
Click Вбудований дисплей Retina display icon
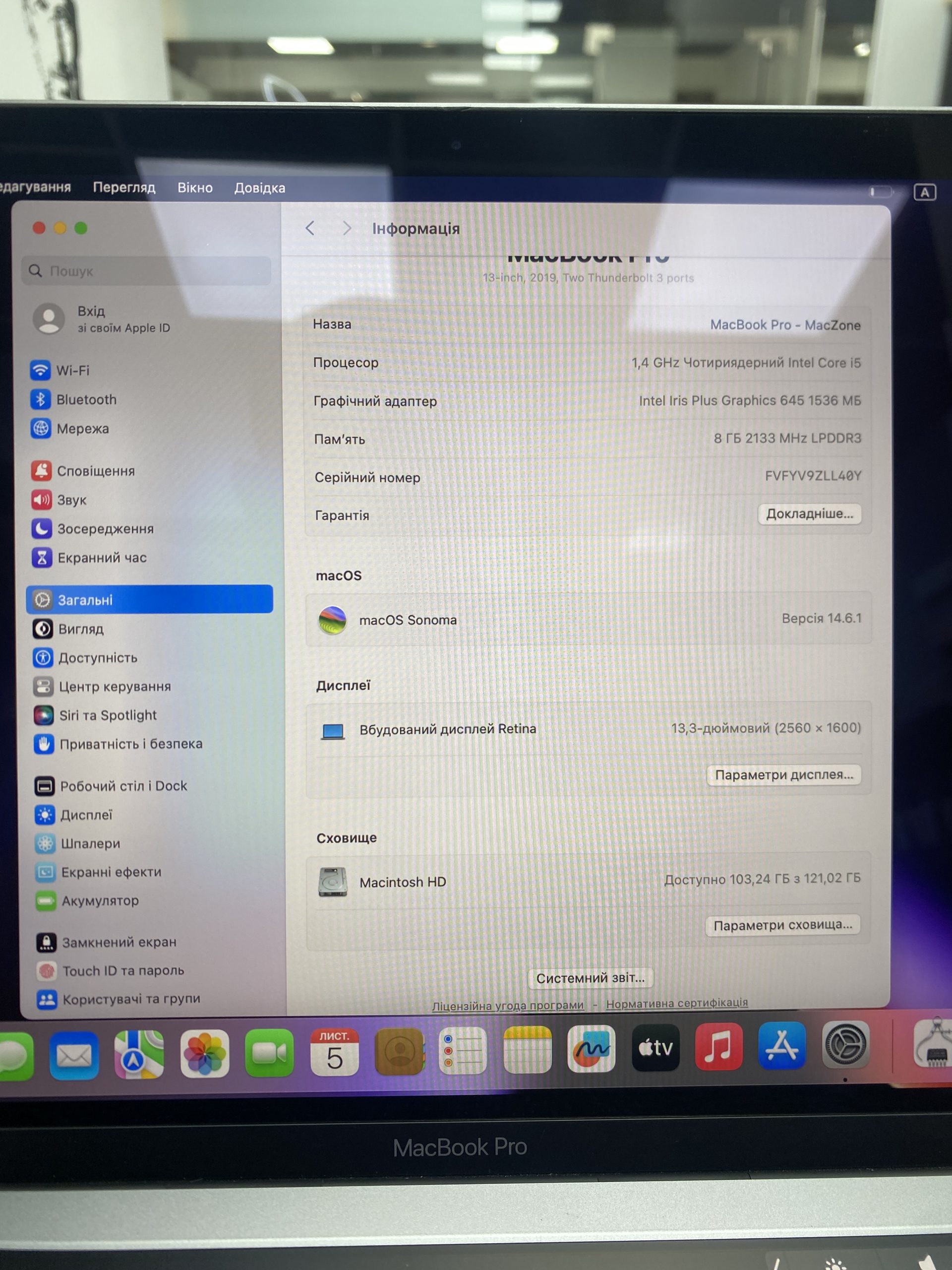click(x=333, y=731)
